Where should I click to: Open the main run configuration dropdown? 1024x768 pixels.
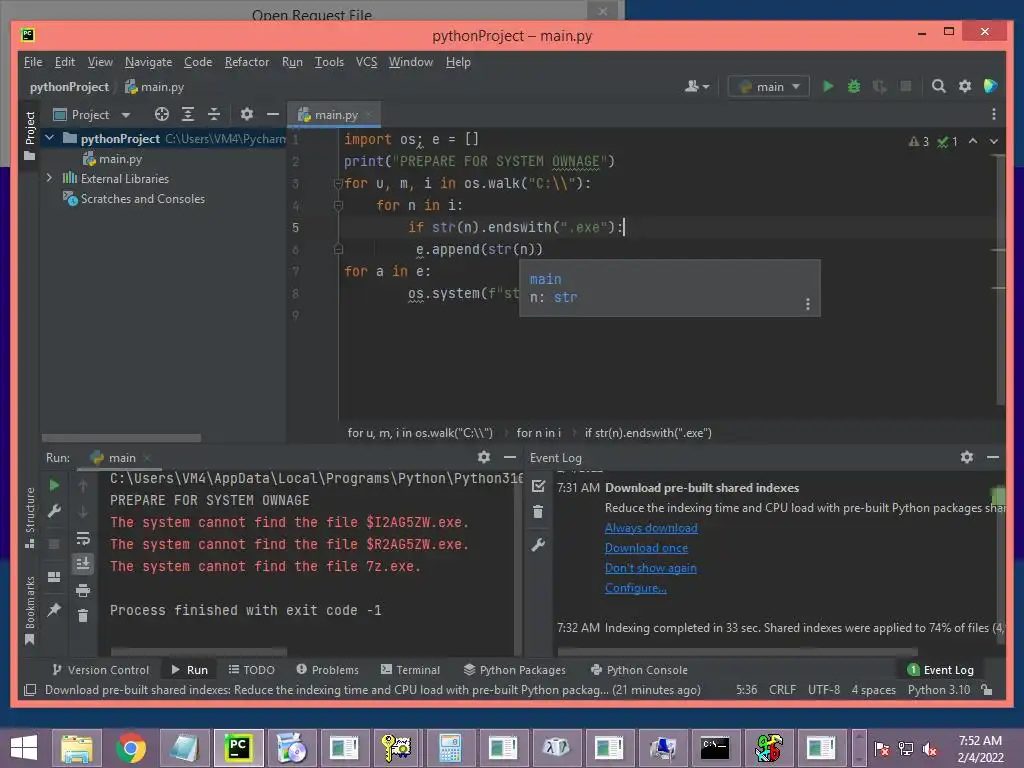pos(769,86)
